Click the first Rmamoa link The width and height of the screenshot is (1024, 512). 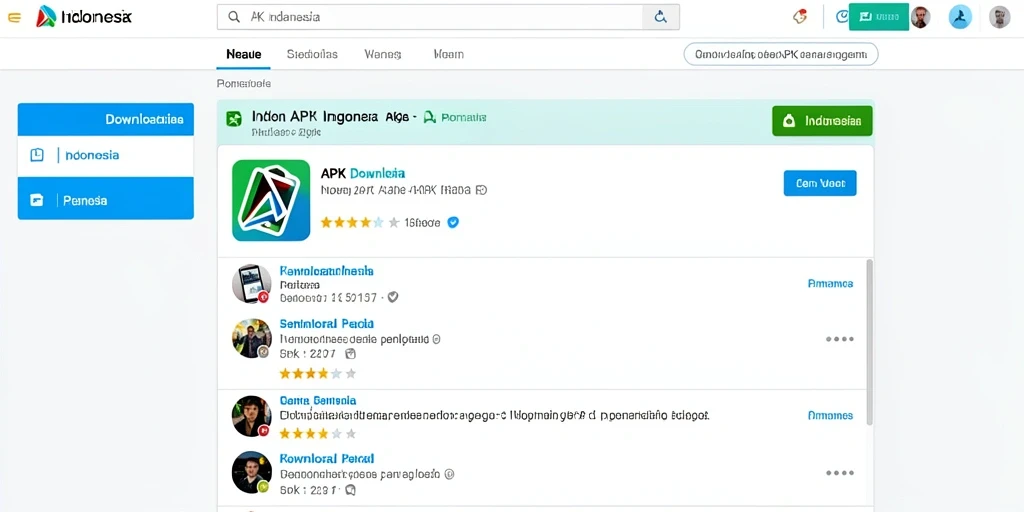point(831,283)
